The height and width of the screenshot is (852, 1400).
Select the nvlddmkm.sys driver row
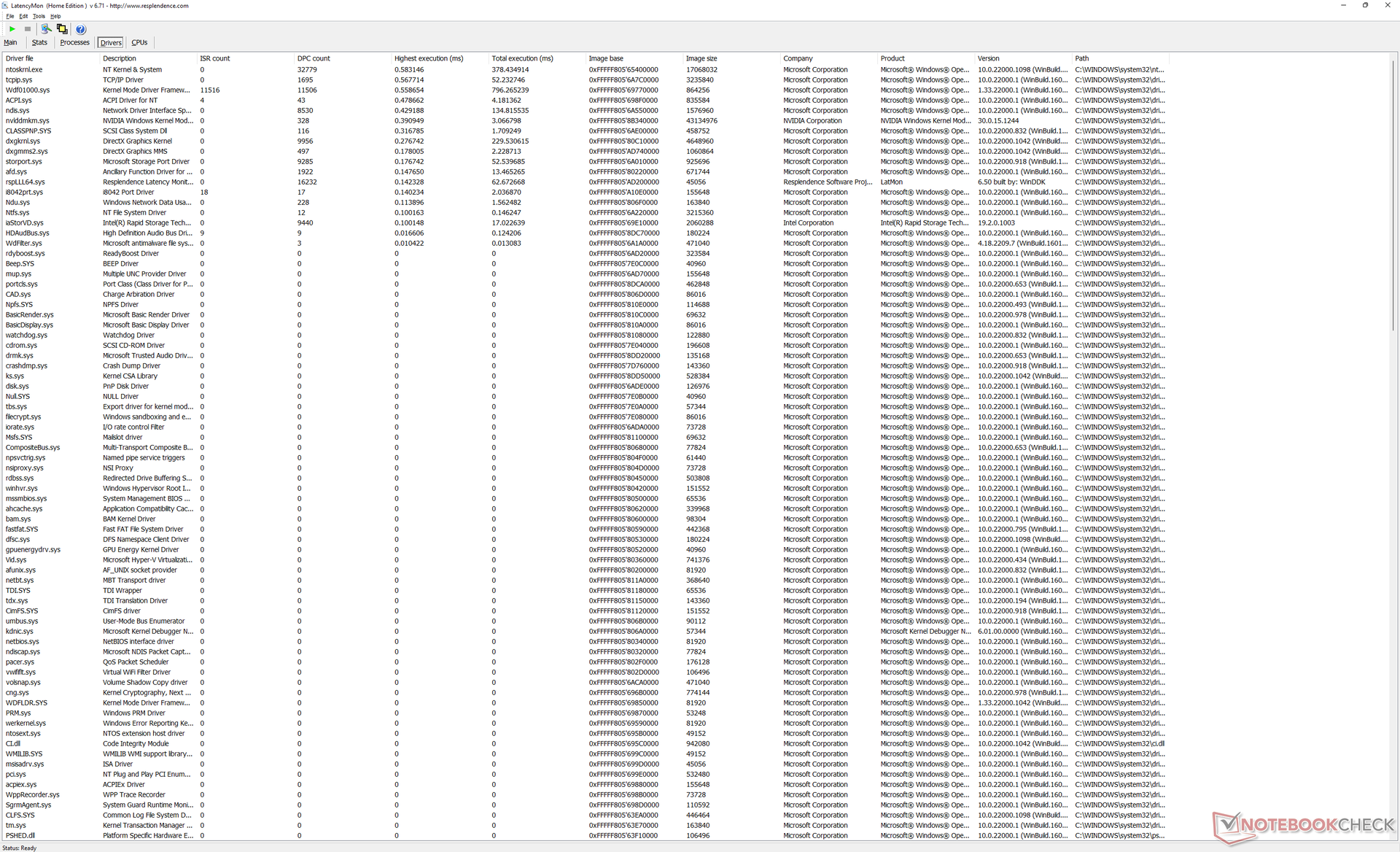28,121
